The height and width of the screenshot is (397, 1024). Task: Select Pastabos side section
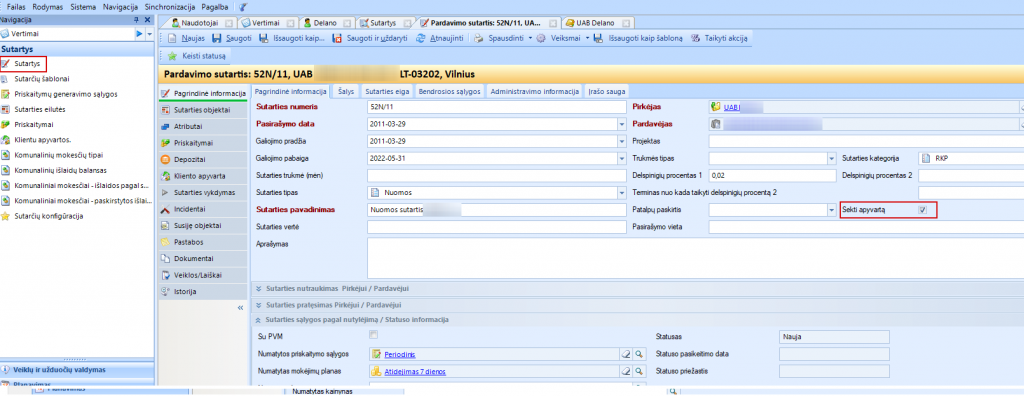click(202, 242)
